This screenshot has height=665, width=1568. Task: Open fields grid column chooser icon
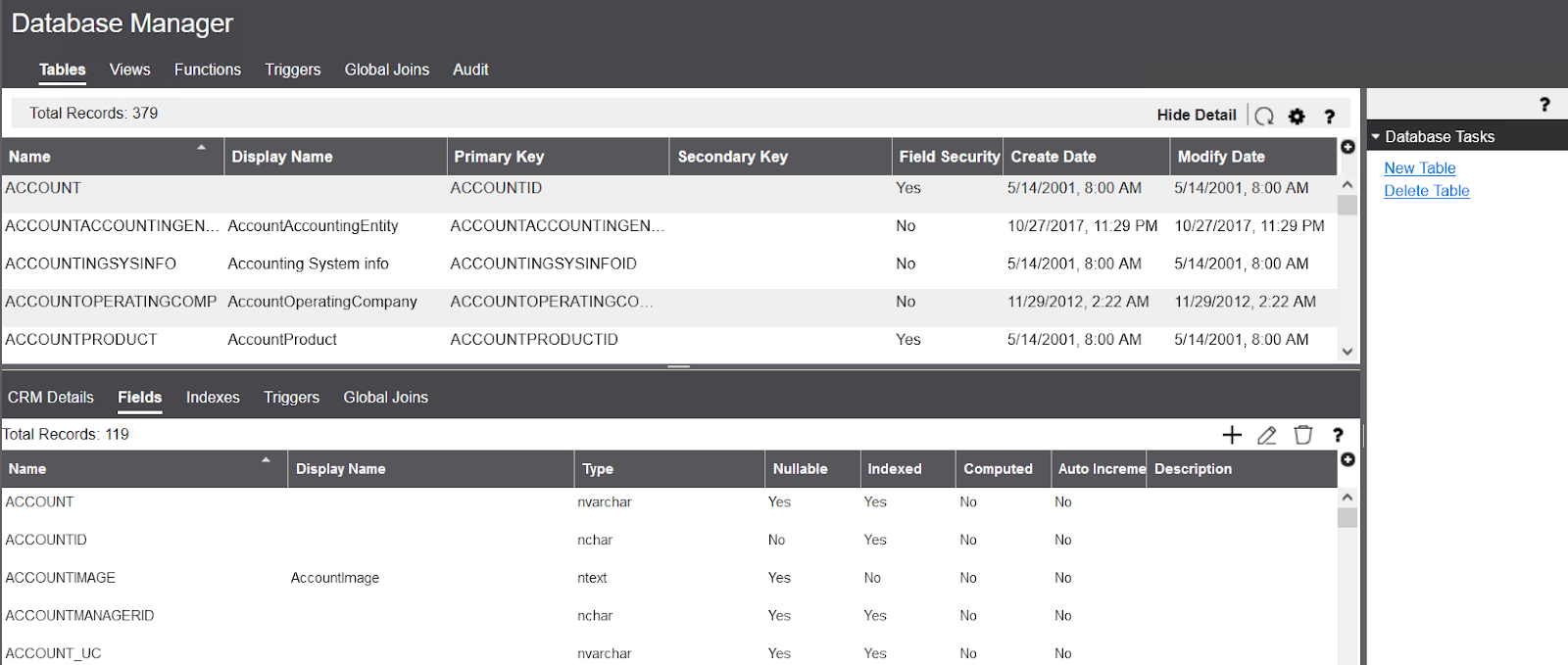(x=1347, y=459)
